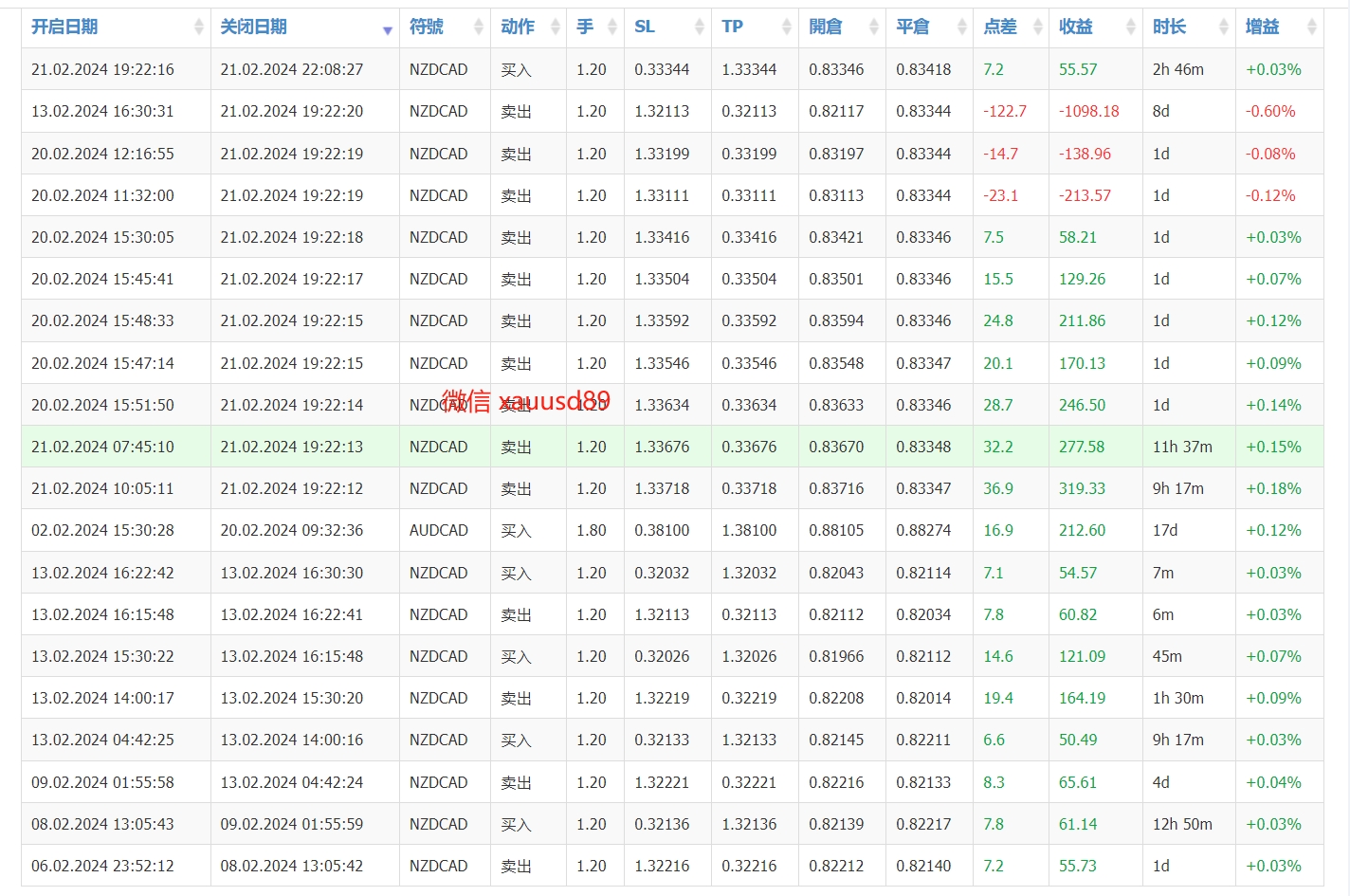The image size is (1350, 896).
Task: Sort by 点差 column arrows
Action: [x=1037, y=27]
